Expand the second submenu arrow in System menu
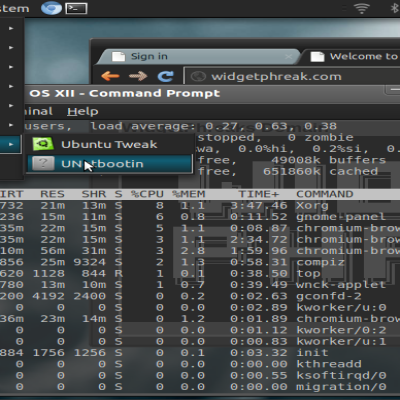The image size is (400, 400). pos(11,48)
